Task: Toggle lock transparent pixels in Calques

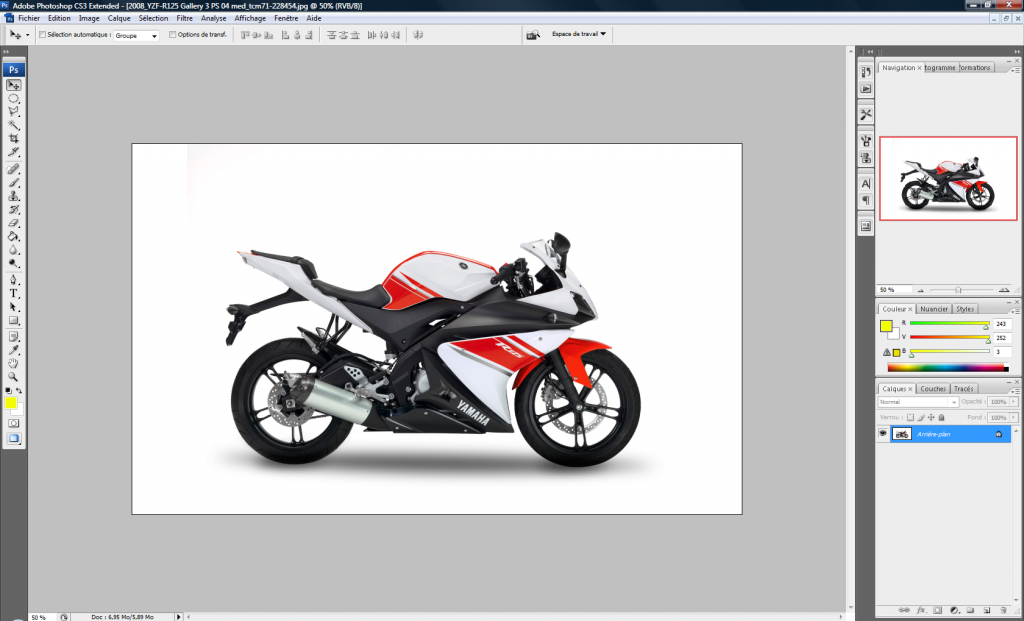Action: pos(910,417)
